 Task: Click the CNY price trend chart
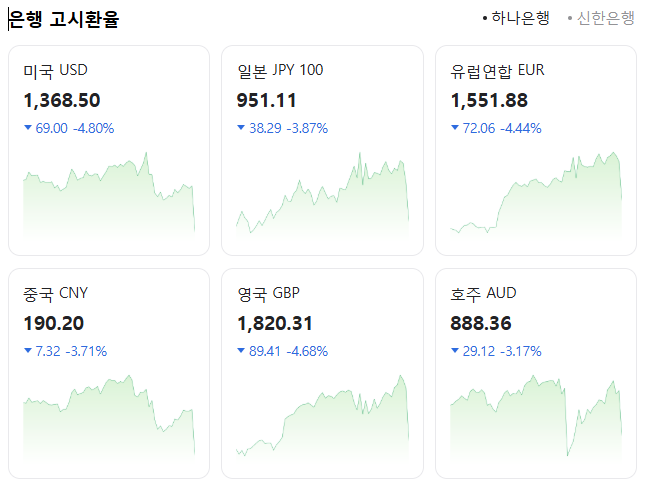[x=109, y=418]
